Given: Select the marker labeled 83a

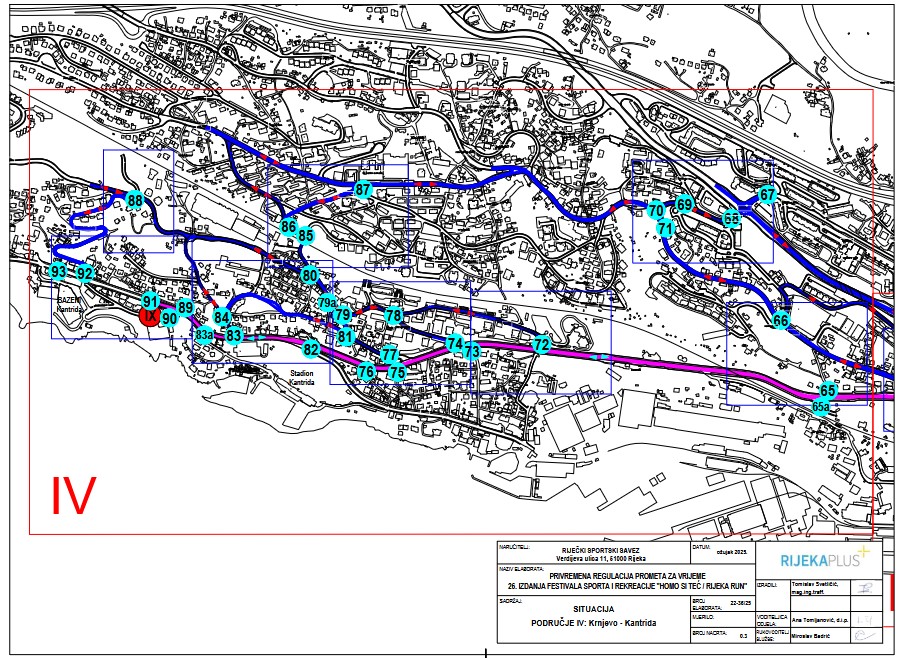Looking at the screenshot, I should point(204,335).
